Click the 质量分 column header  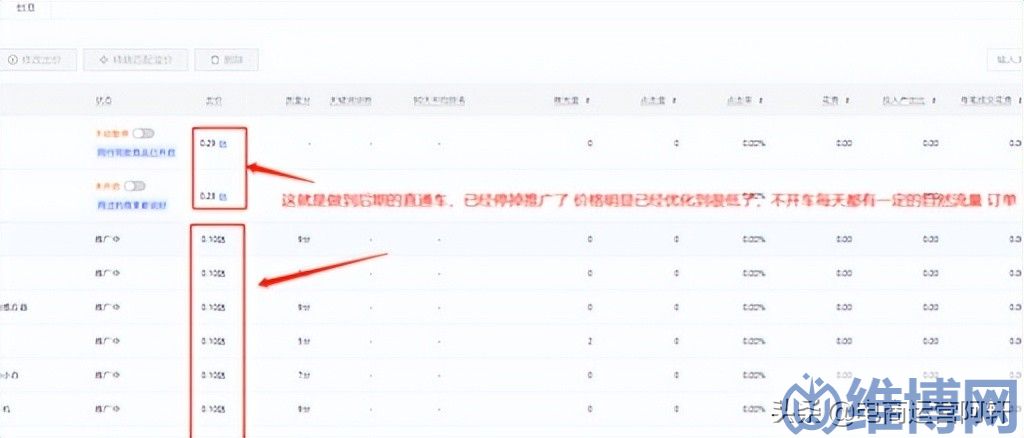point(298,101)
